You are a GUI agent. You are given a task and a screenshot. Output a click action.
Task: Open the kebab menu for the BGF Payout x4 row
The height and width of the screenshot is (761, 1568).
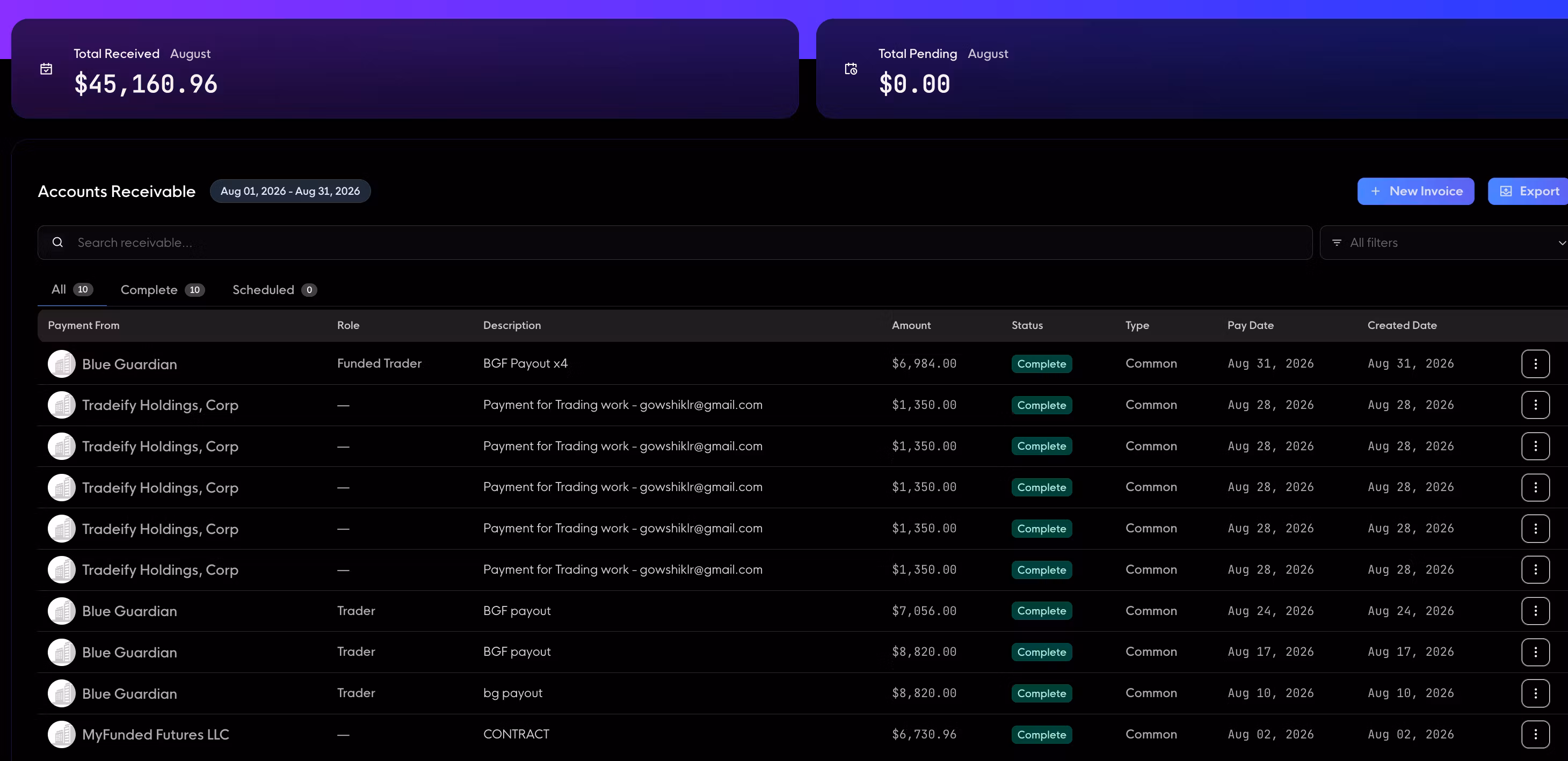click(x=1535, y=364)
